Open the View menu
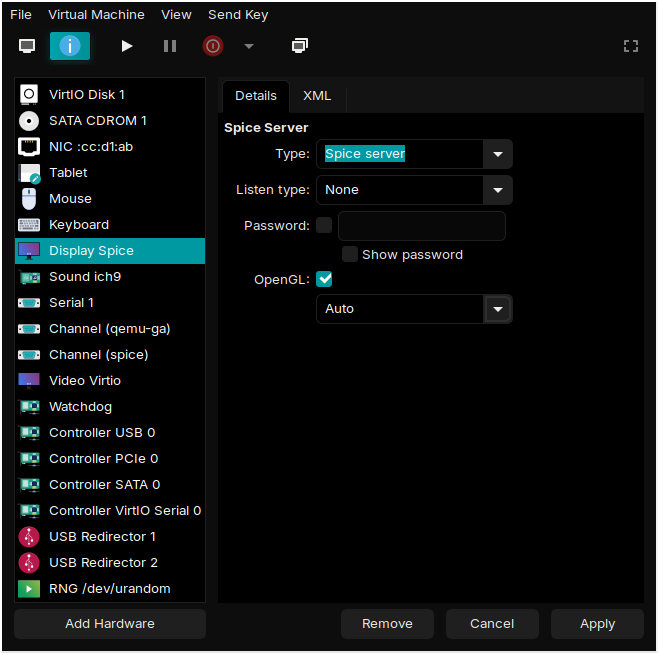 tap(176, 15)
